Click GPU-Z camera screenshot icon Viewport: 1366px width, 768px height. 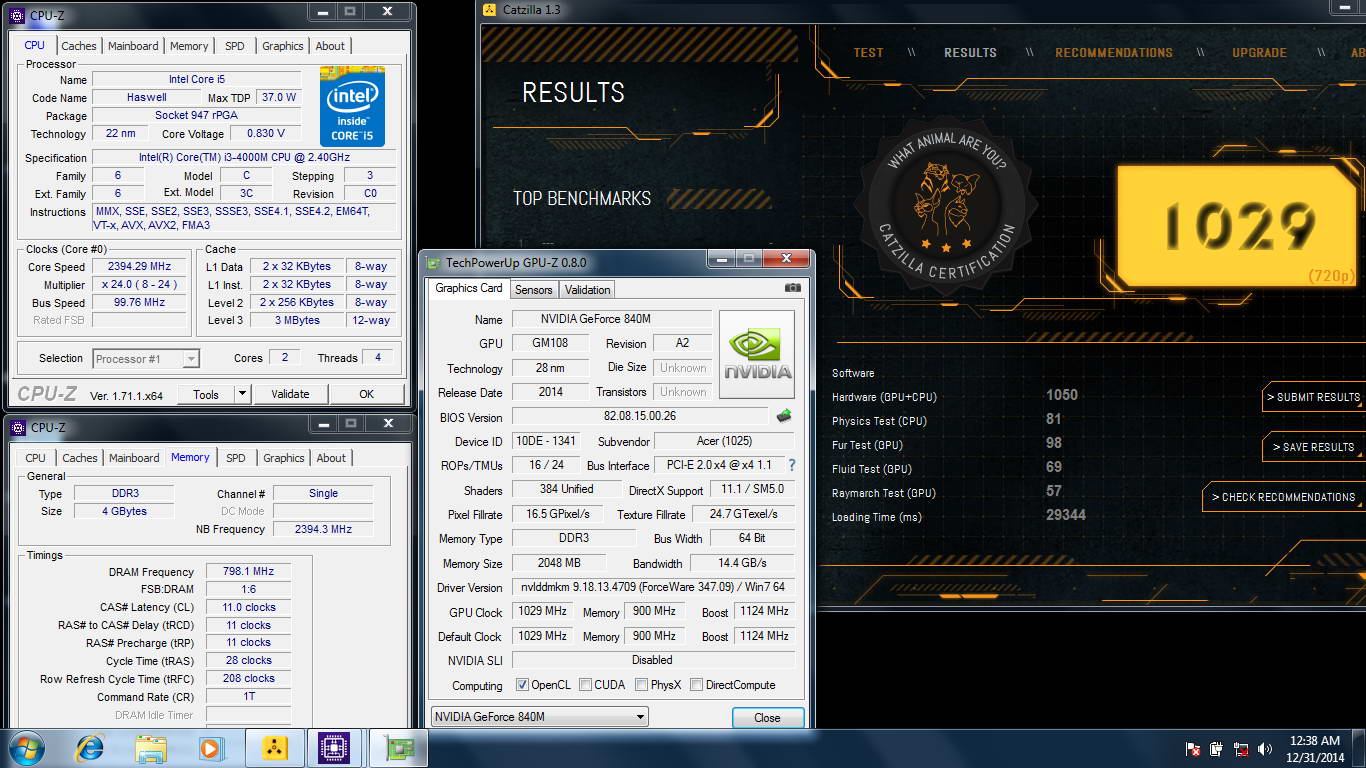793,288
